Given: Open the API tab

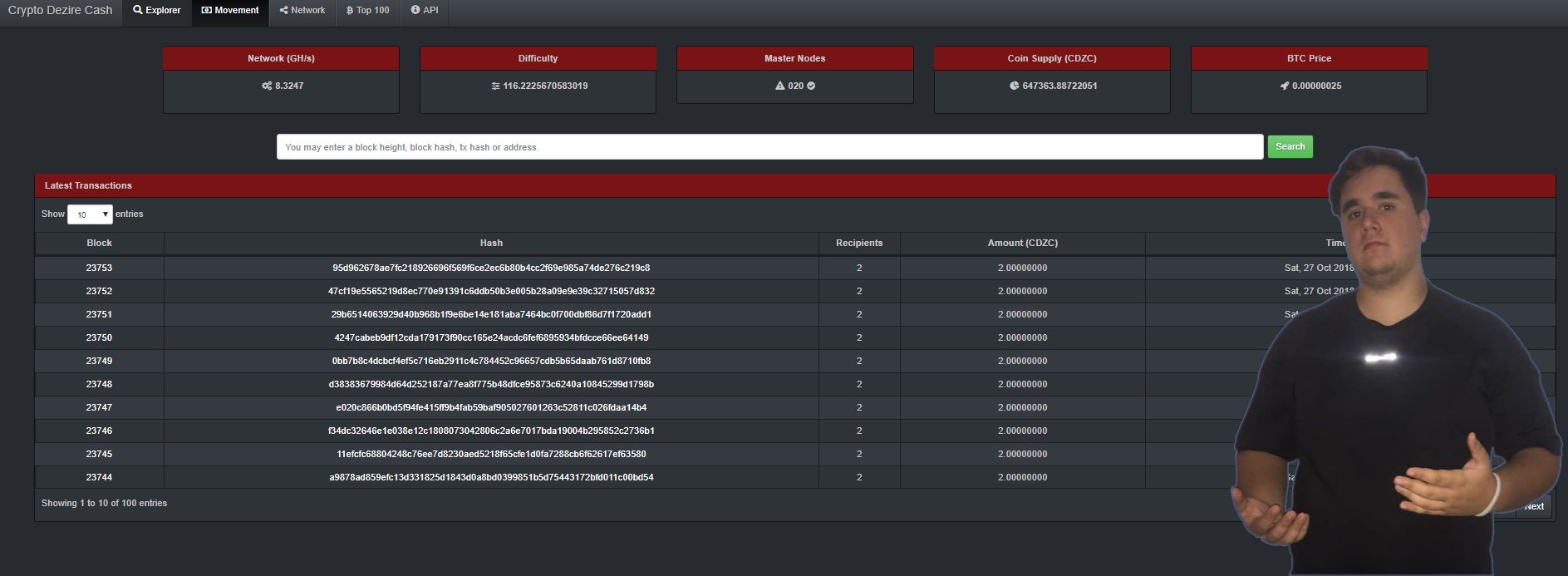Looking at the screenshot, I should coord(425,11).
